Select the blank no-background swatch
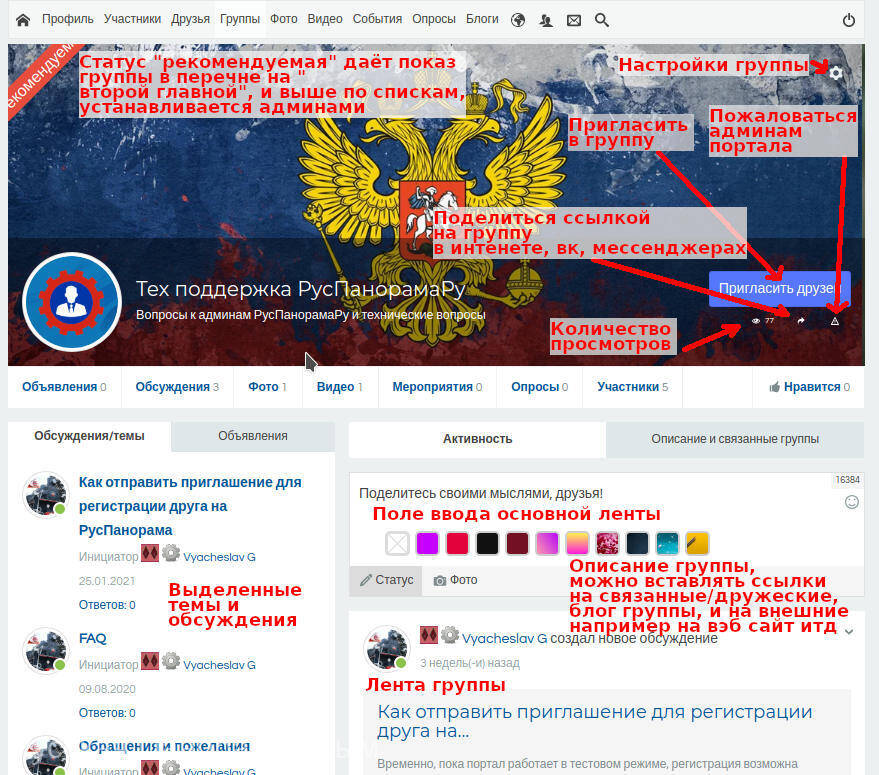 (x=397, y=543)
